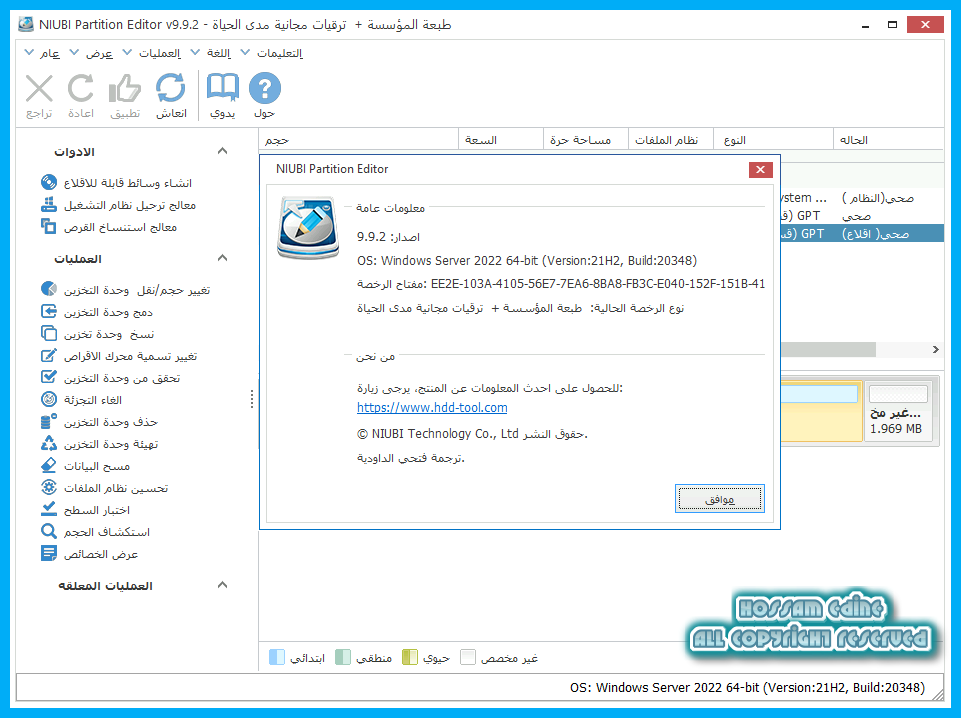Click the Refresh (انعاش) toolbar icon

(170, 89)
